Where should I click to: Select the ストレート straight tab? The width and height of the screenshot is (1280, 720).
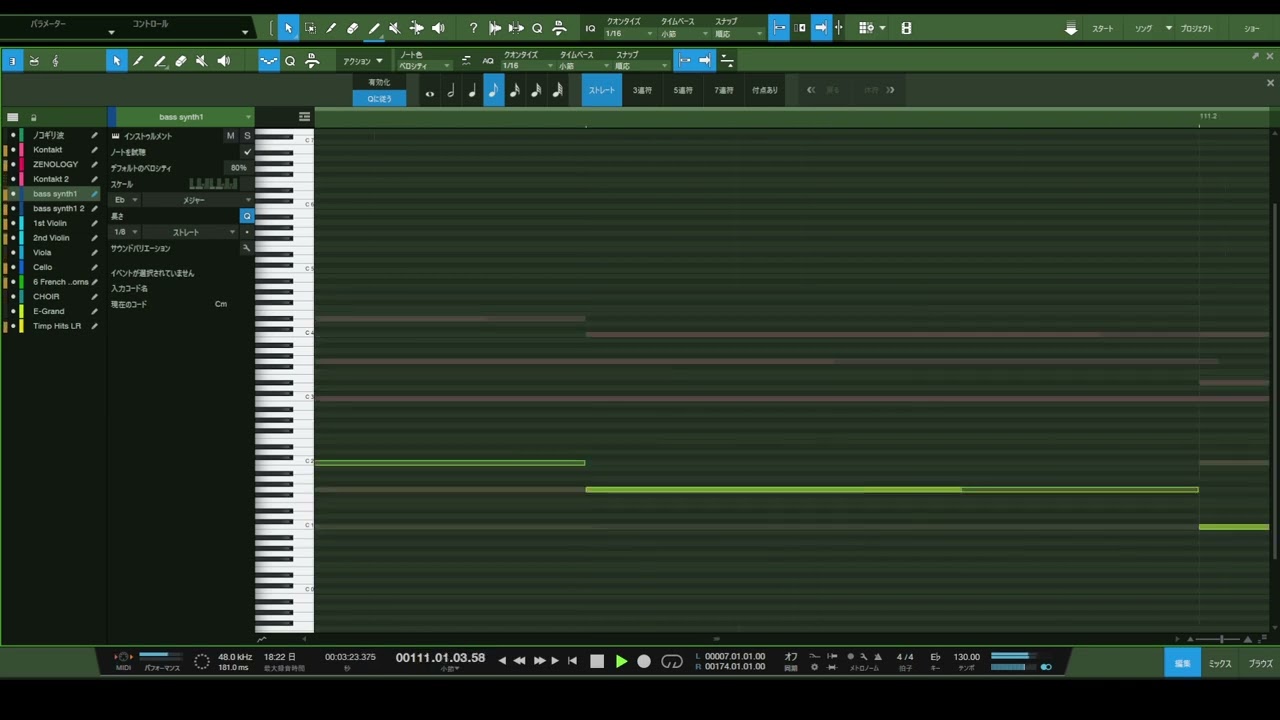click(x=602, y=90)
